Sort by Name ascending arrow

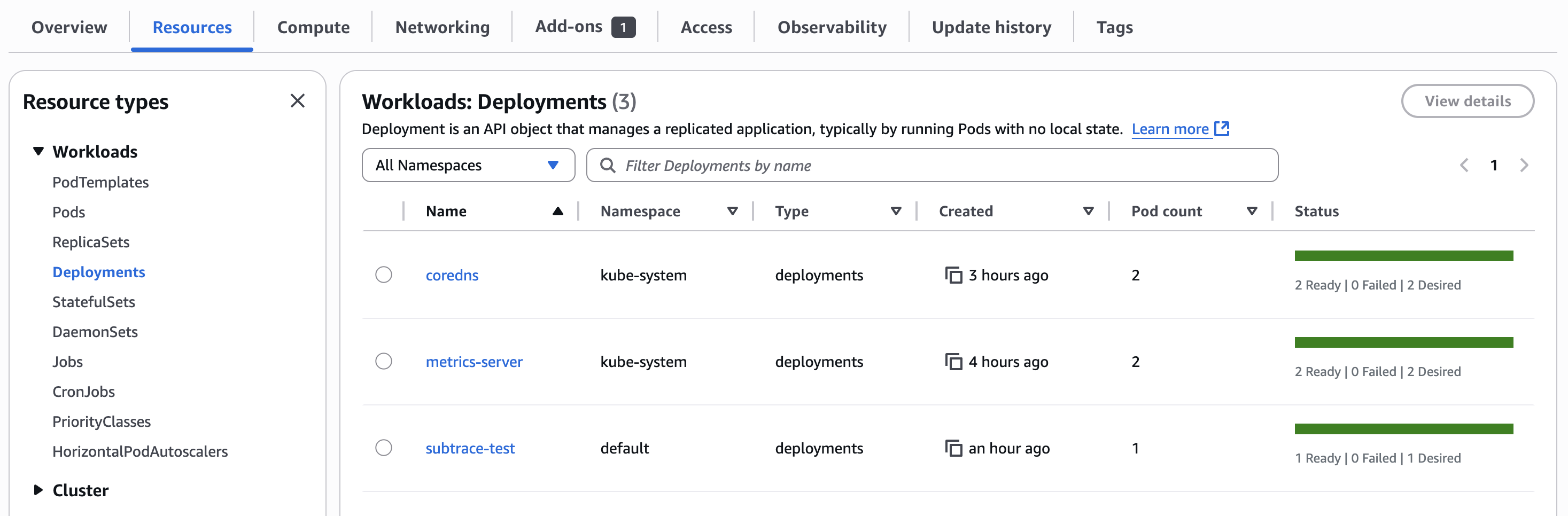point(557,211)
